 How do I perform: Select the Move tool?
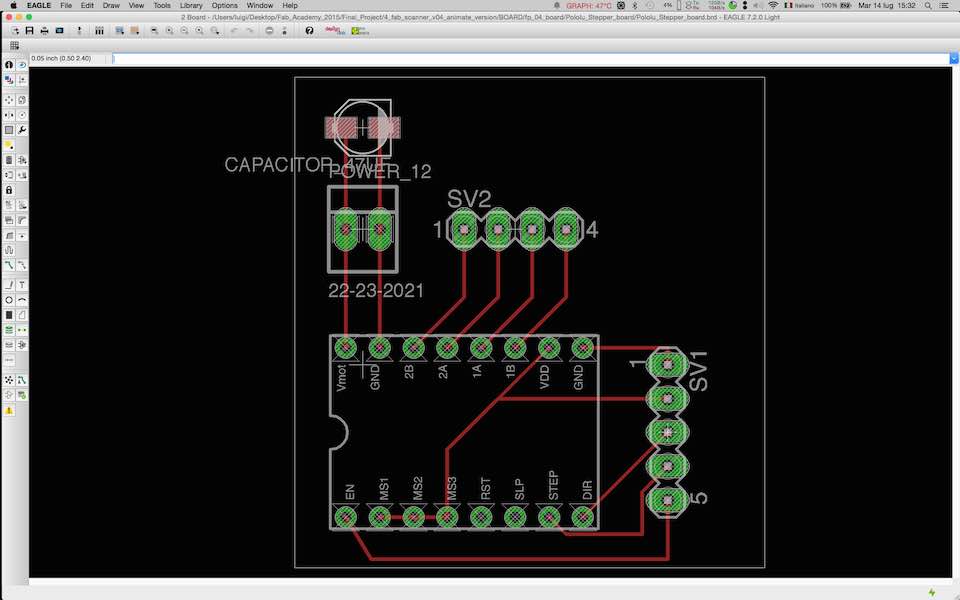(9, 100)
